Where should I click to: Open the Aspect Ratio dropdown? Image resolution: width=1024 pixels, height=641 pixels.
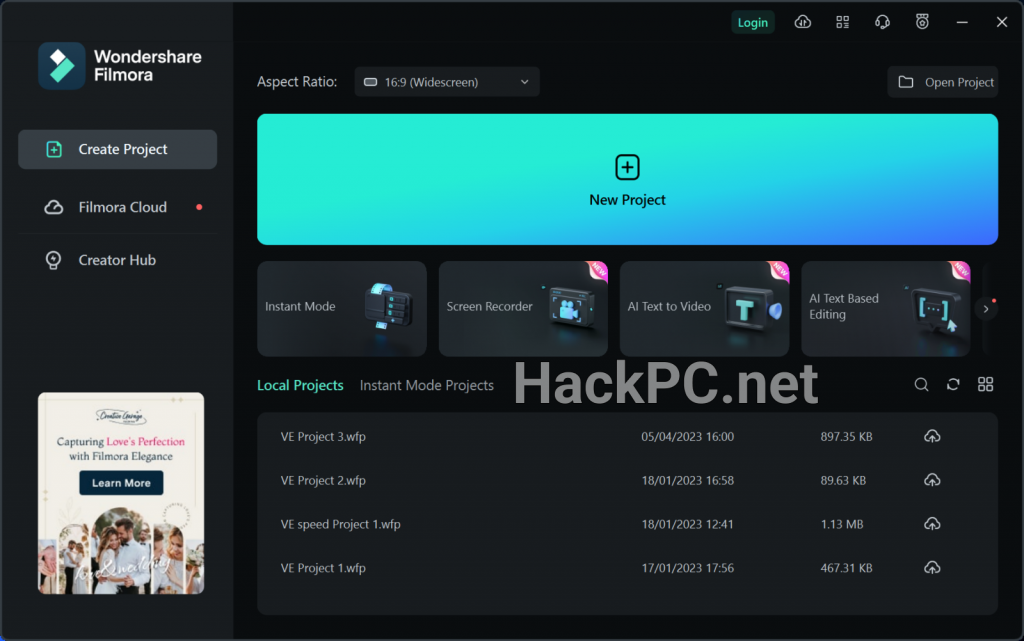pos(447,82)
